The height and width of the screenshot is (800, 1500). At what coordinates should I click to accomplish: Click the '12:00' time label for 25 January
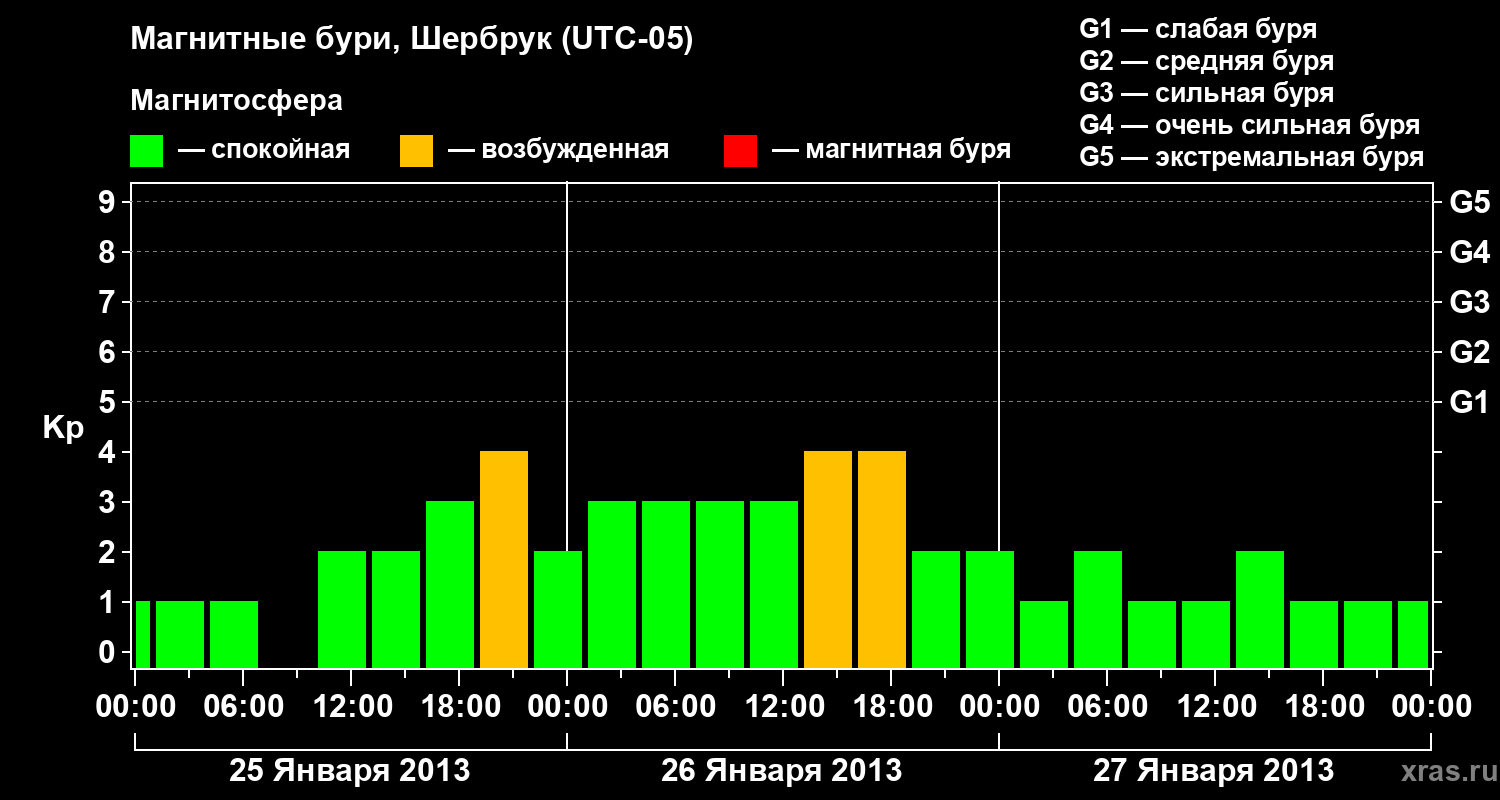[351, 706]
